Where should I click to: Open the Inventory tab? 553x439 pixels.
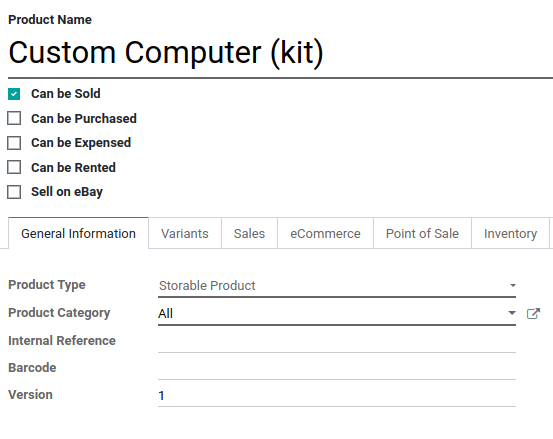tap(510, 233)
